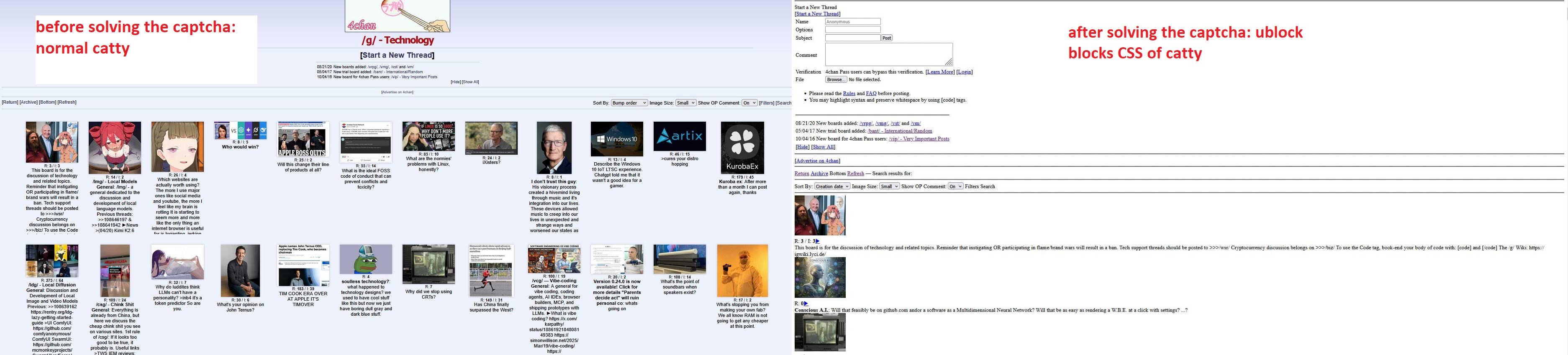Open the 'iXisters?' thread thumbnail

pyautogui.click(x=491, y=138)
